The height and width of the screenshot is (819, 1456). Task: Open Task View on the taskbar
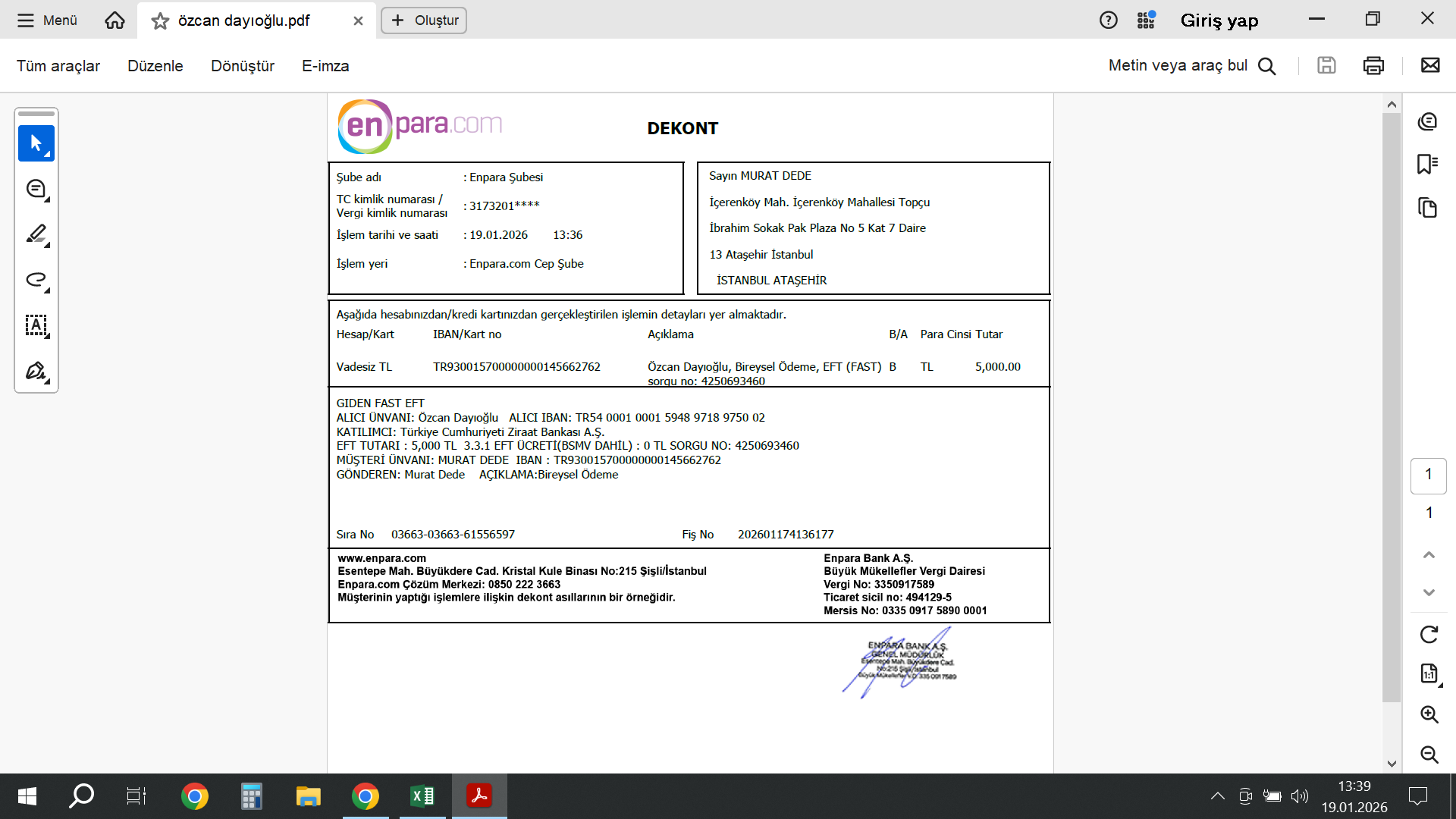coord(136,796)
